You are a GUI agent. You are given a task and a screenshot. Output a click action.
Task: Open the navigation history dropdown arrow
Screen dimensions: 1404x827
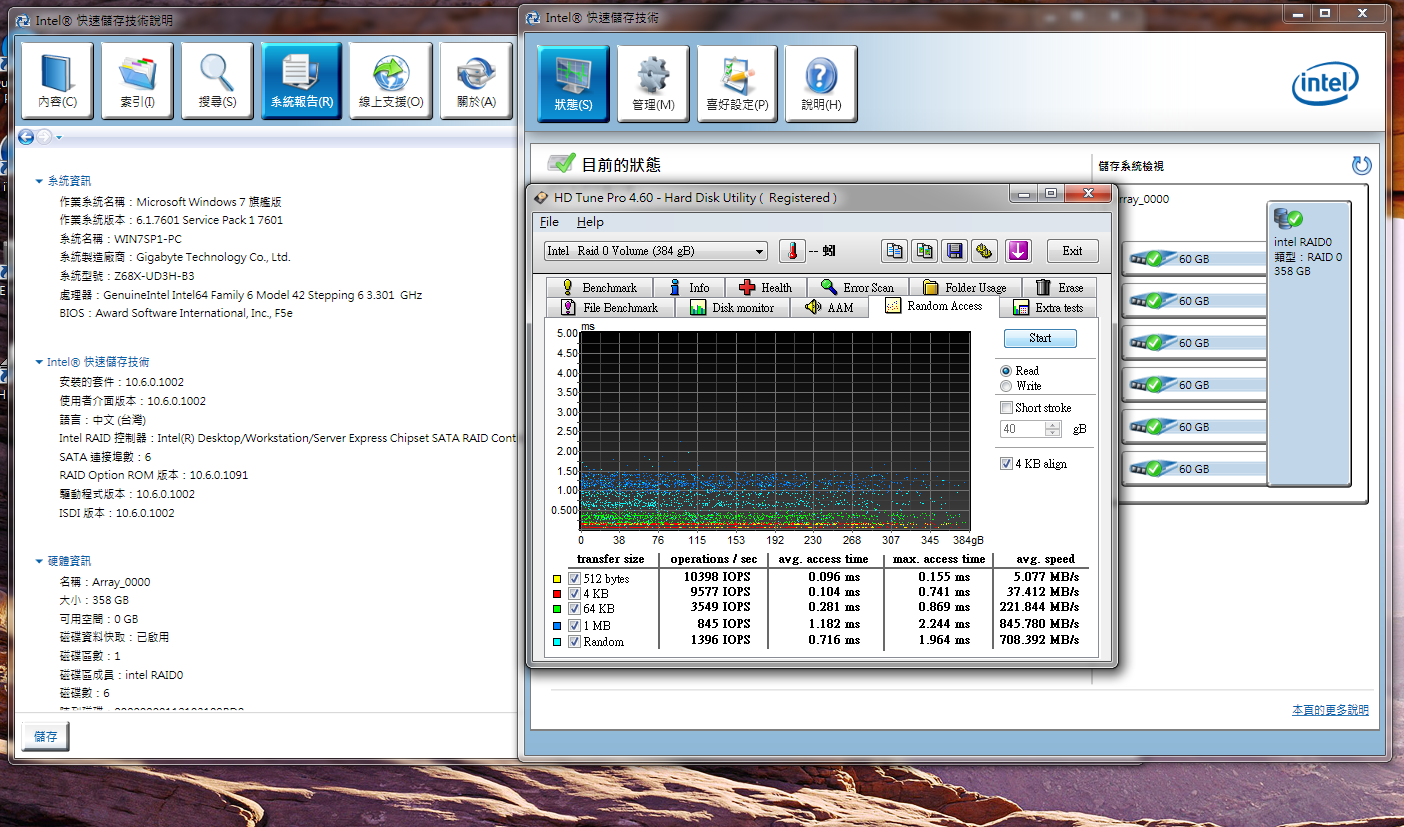[59, 138]
